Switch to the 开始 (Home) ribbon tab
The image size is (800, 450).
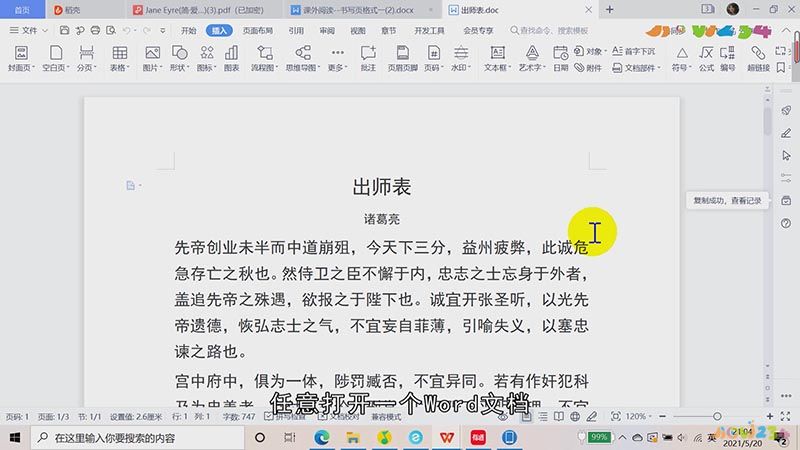188,31
